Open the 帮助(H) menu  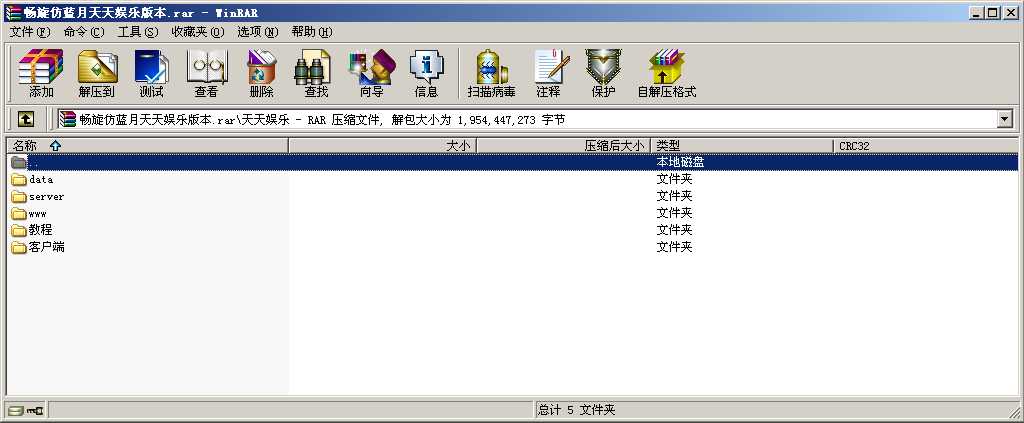312,31
